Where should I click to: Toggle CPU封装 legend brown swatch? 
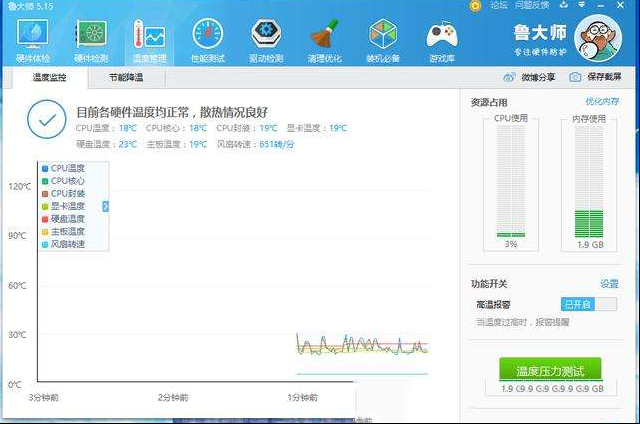click(45, 193)
